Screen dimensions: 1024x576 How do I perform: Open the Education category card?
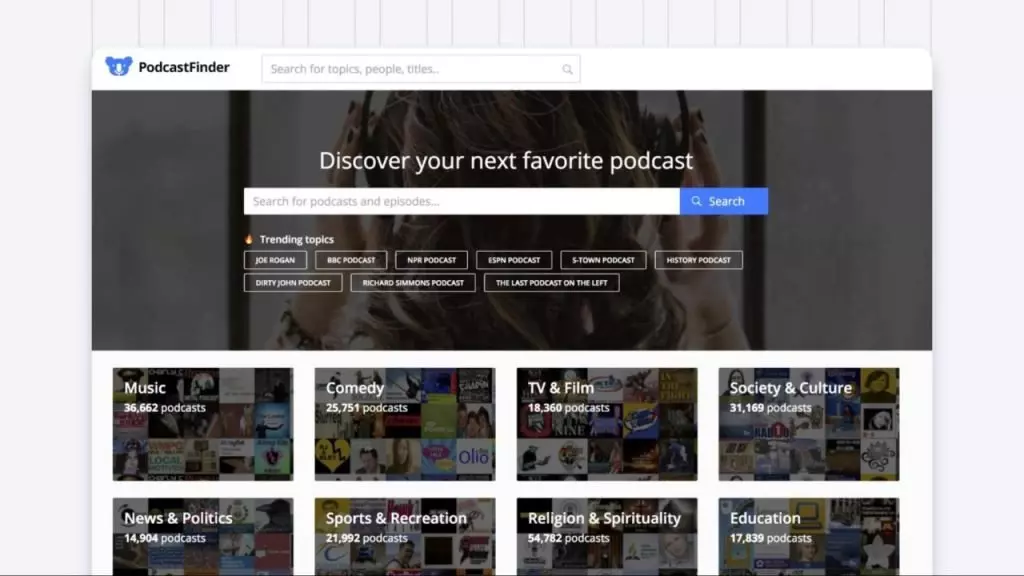tap(809, 537)
